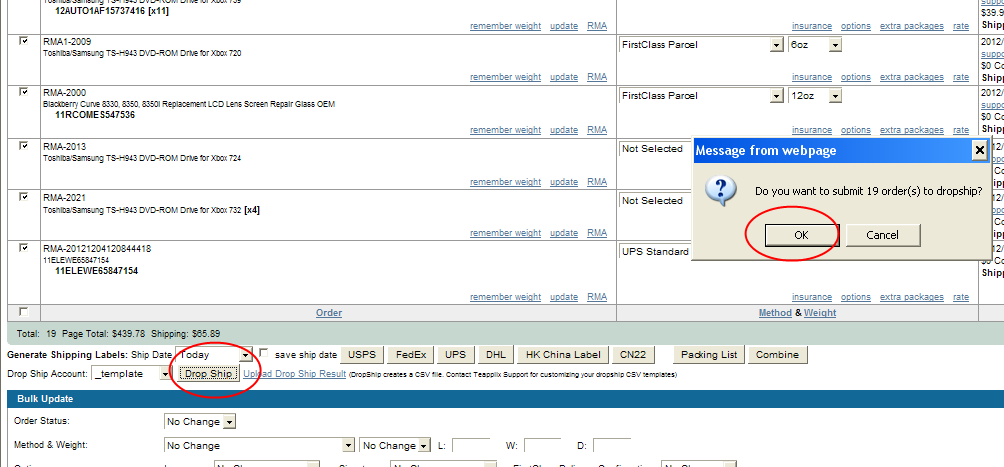
Task: Click rate link for RMA-2000
Action: tap(961, 130)
